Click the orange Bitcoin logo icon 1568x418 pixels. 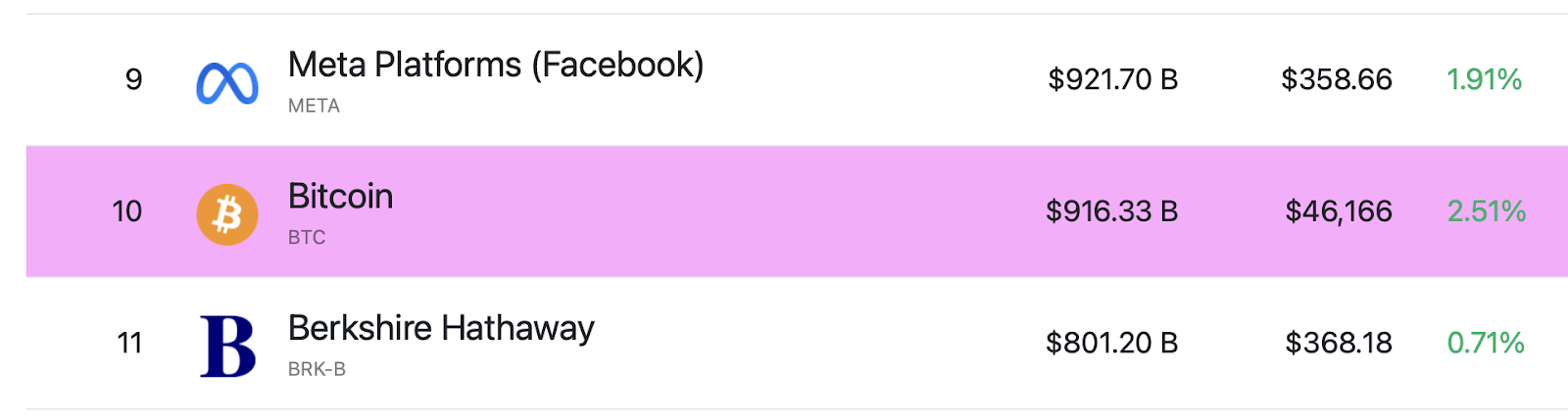tap(227, 214)
